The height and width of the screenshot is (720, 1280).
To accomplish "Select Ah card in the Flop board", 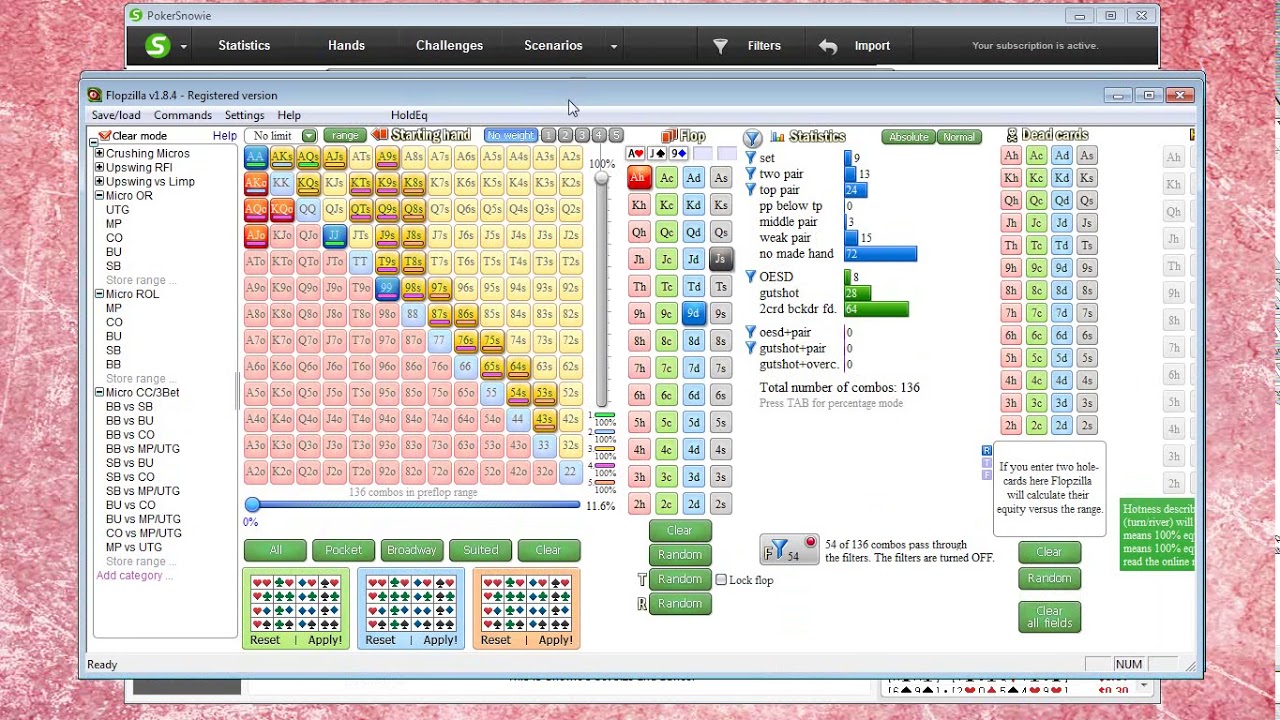I will (639, 177).
